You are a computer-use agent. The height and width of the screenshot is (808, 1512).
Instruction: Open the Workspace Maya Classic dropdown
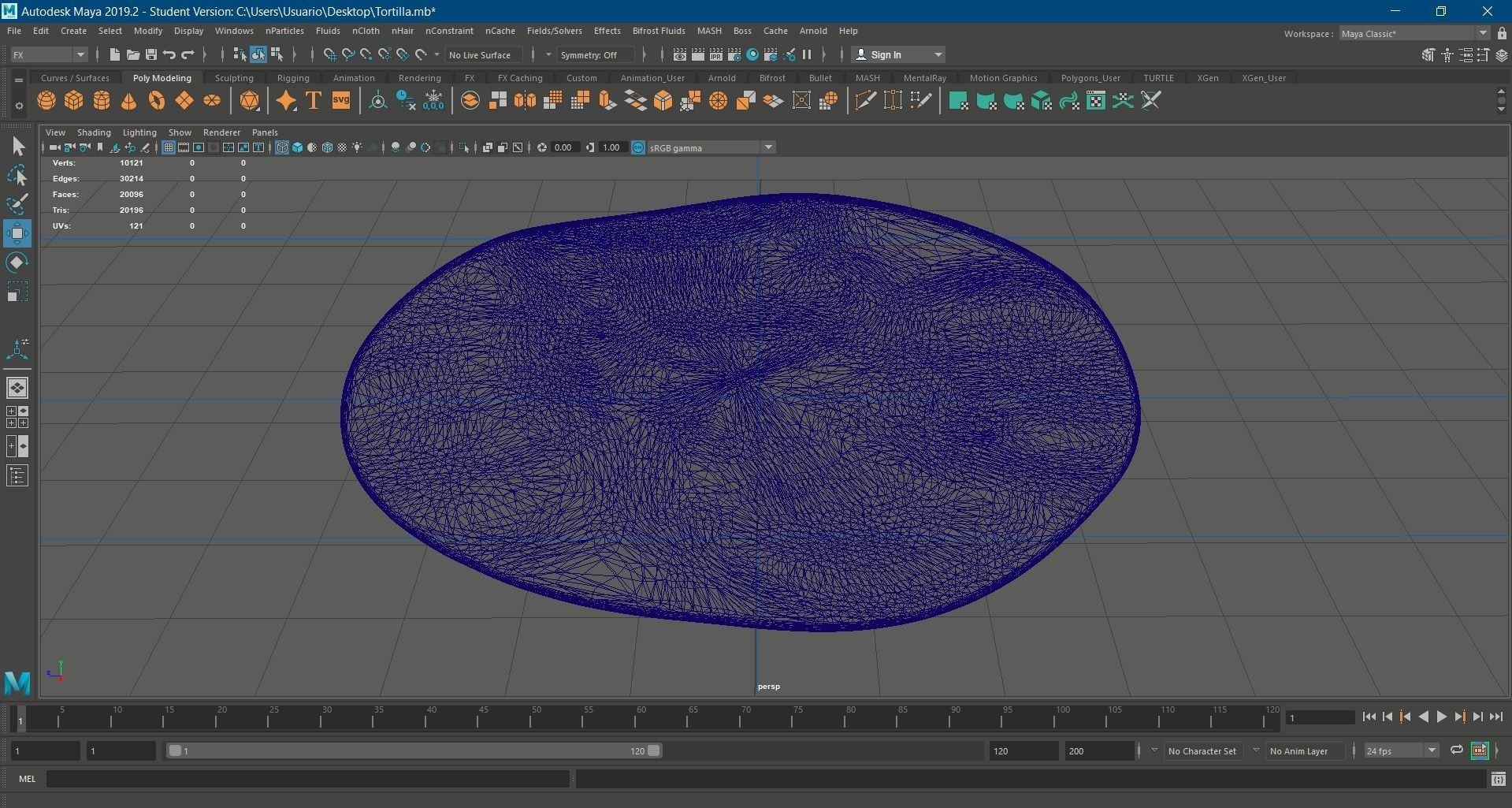pyautogui.click(x=1414, y=33)
